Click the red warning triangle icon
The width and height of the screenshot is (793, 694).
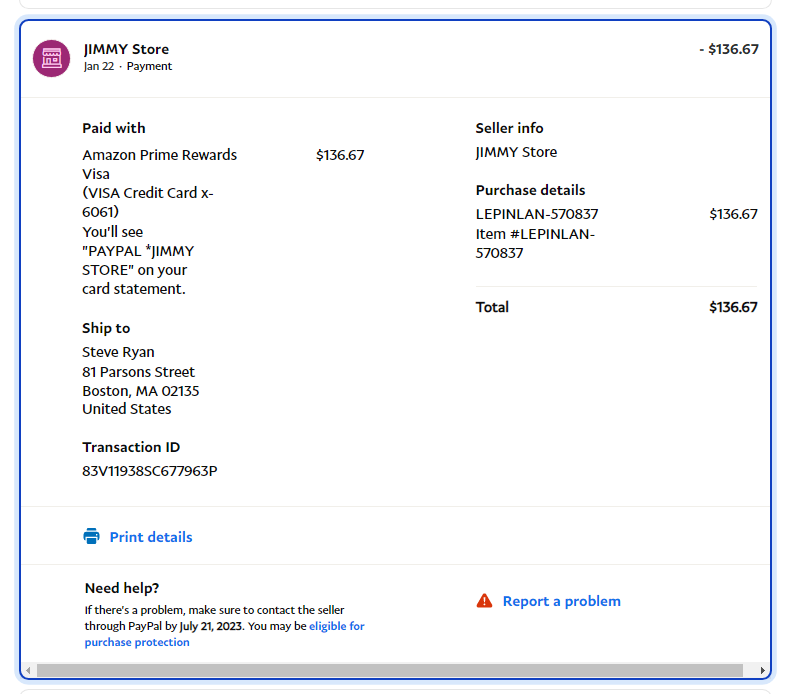(484, 600)
